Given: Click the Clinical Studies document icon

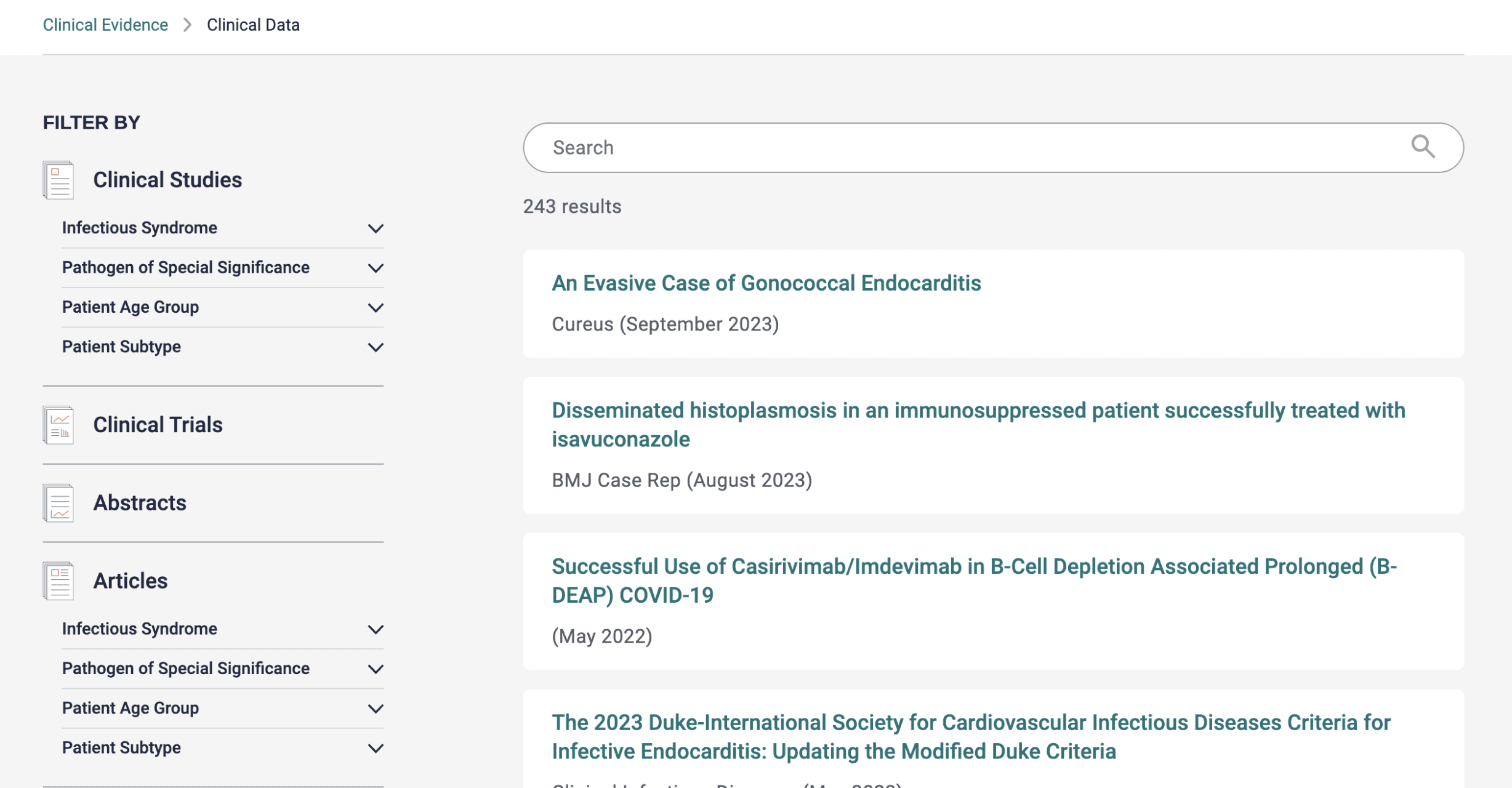Looking at the screenshot, I should point(58,180).
